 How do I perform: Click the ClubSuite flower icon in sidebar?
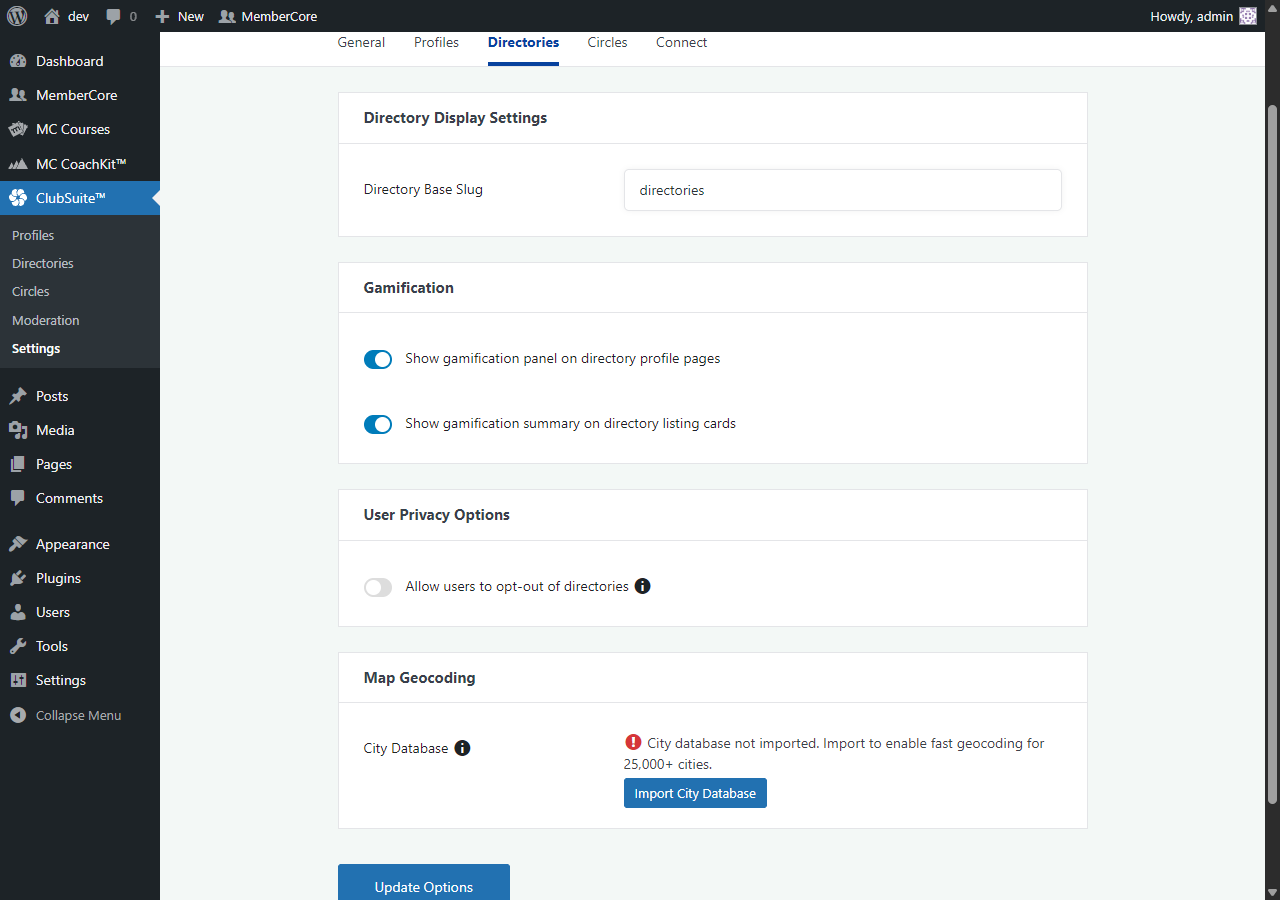coord(18,198)
